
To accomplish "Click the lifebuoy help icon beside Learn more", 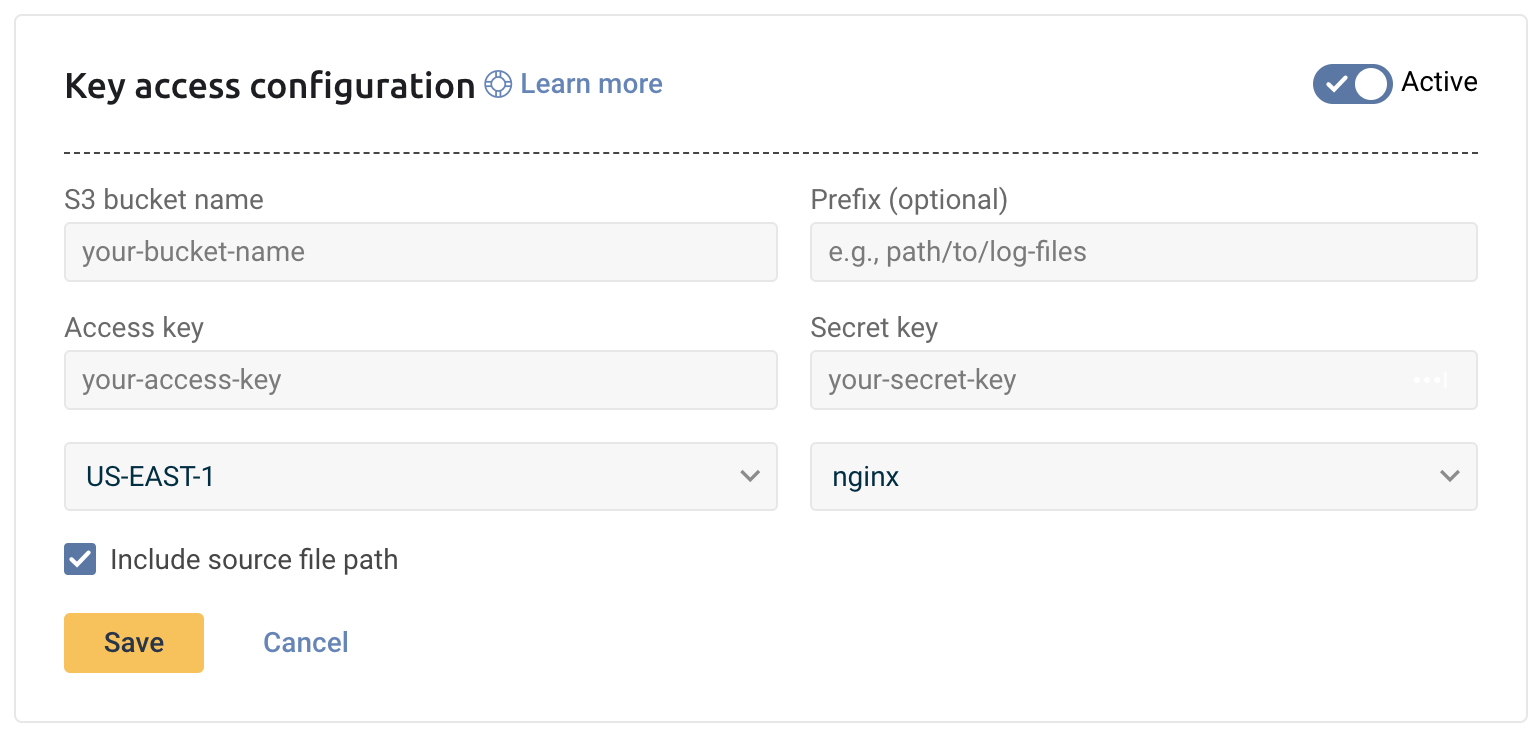I will (x=497, y=85).
